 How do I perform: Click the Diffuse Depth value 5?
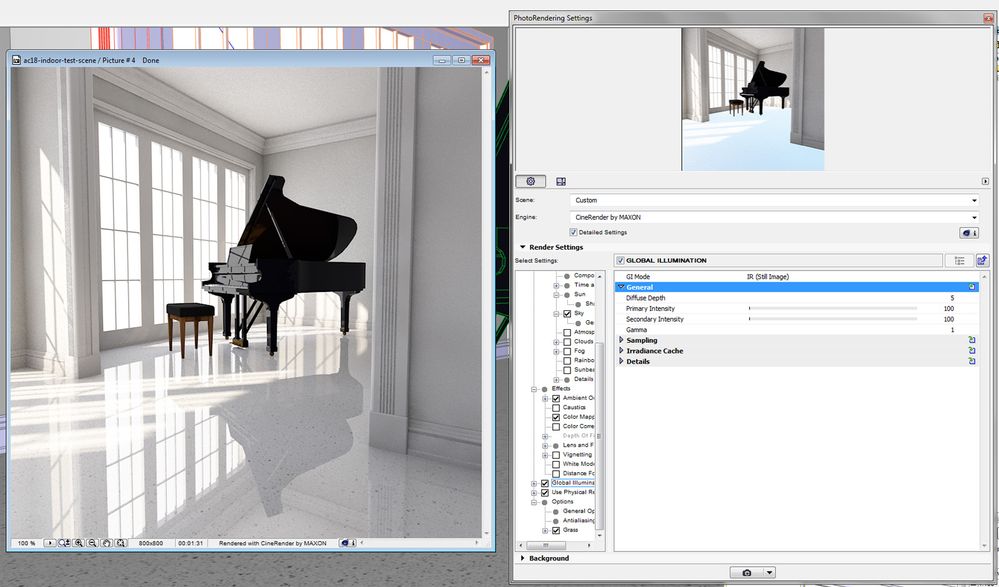coord(952,298)
